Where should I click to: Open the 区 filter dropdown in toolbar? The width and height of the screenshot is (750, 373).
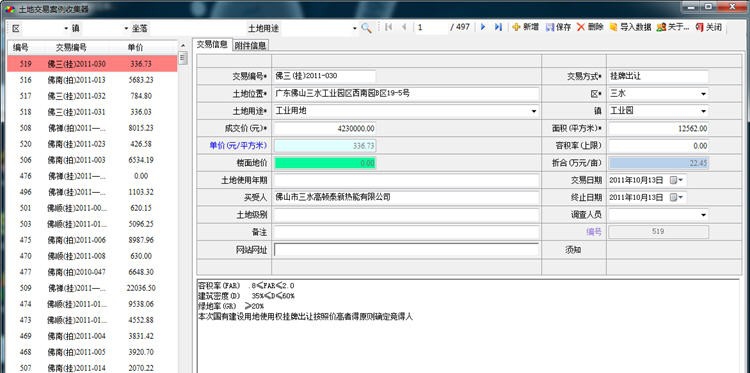66,29
